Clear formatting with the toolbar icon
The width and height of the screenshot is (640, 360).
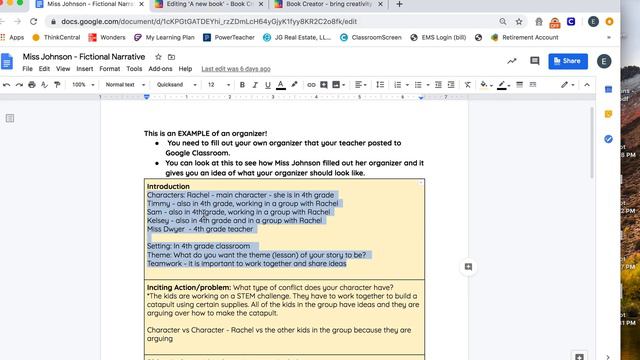click(468, 85)
